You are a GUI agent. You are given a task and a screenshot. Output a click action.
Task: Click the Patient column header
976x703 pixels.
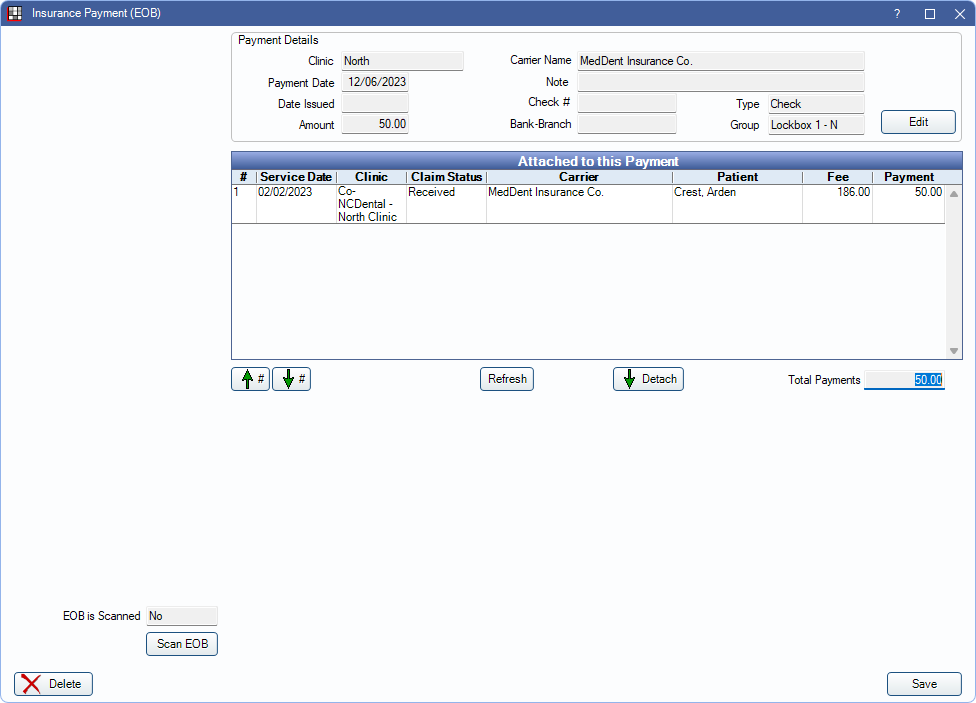point(737,177)
